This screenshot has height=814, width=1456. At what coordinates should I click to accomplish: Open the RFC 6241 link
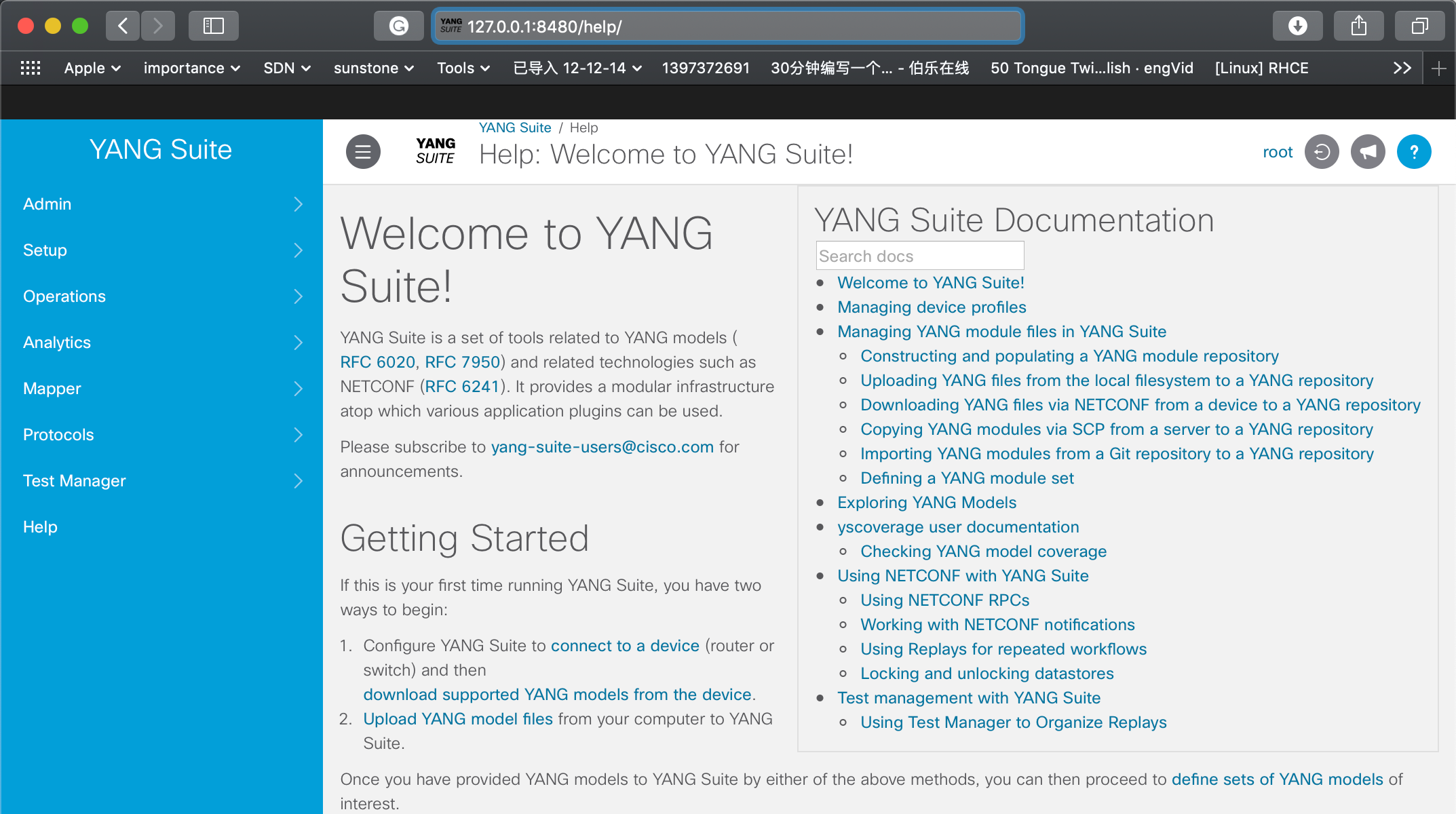462,387
